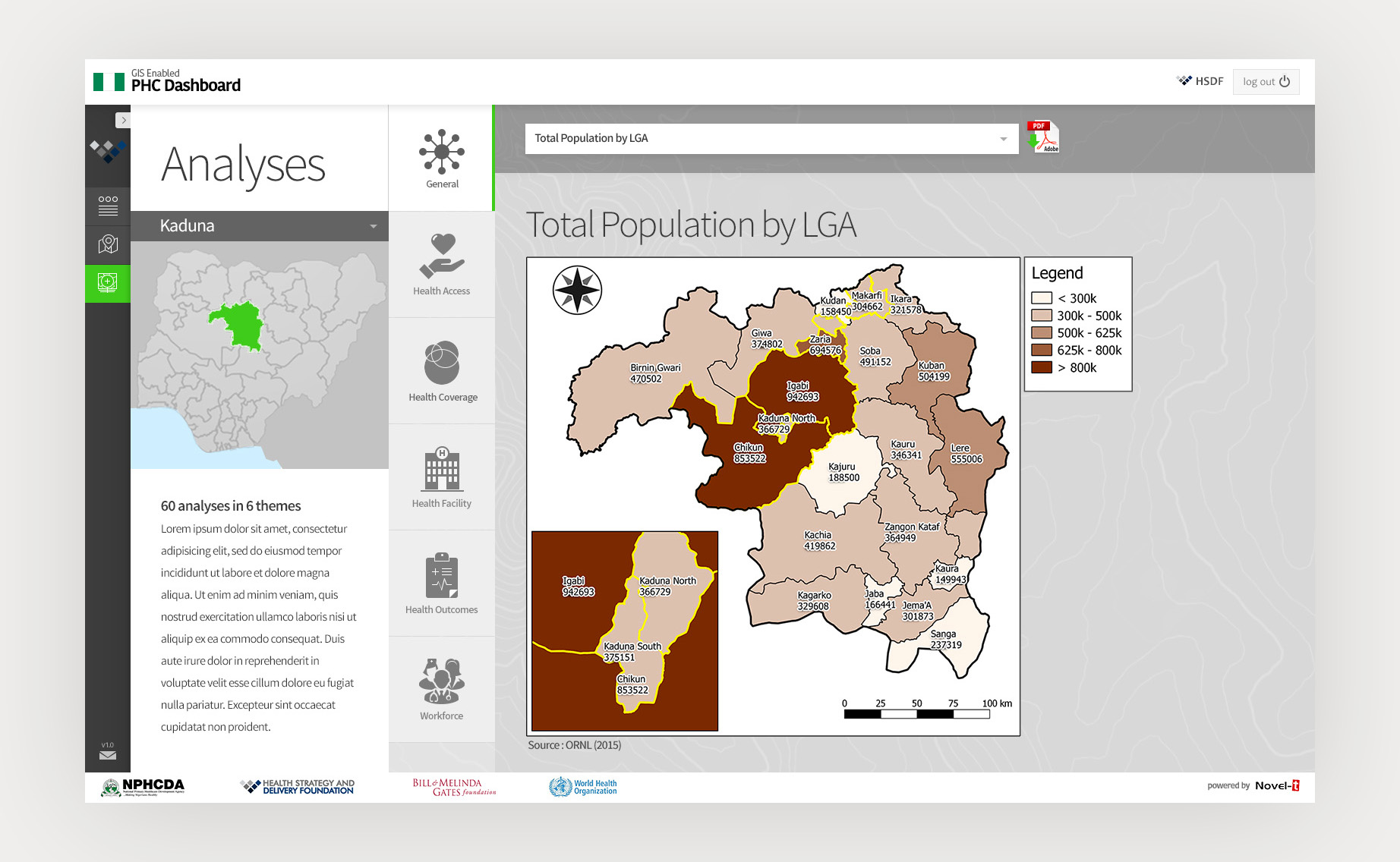Click the HSDF link in header

tap(1200, 81)
